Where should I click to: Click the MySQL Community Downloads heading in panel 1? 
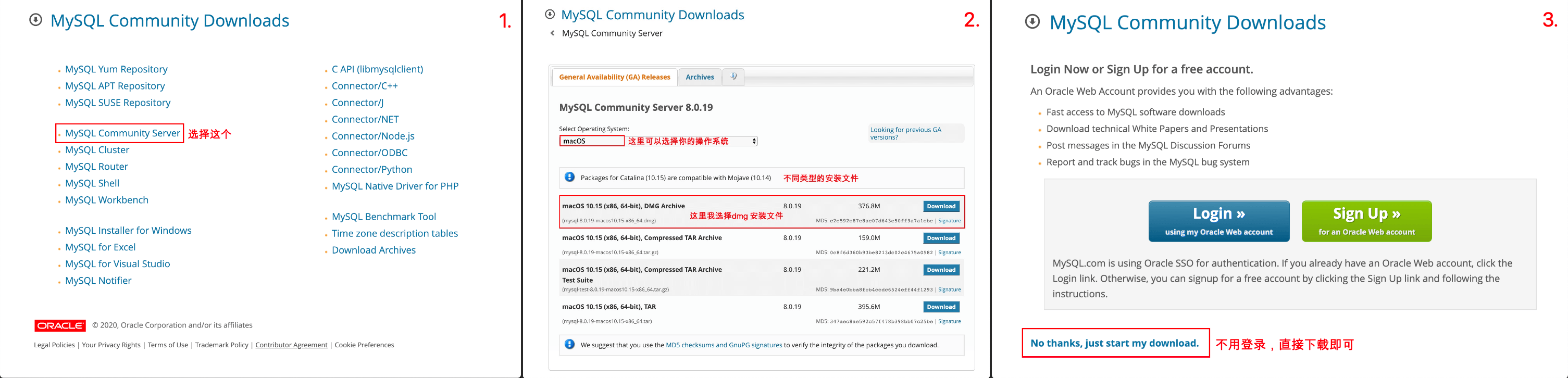[170, 21]
